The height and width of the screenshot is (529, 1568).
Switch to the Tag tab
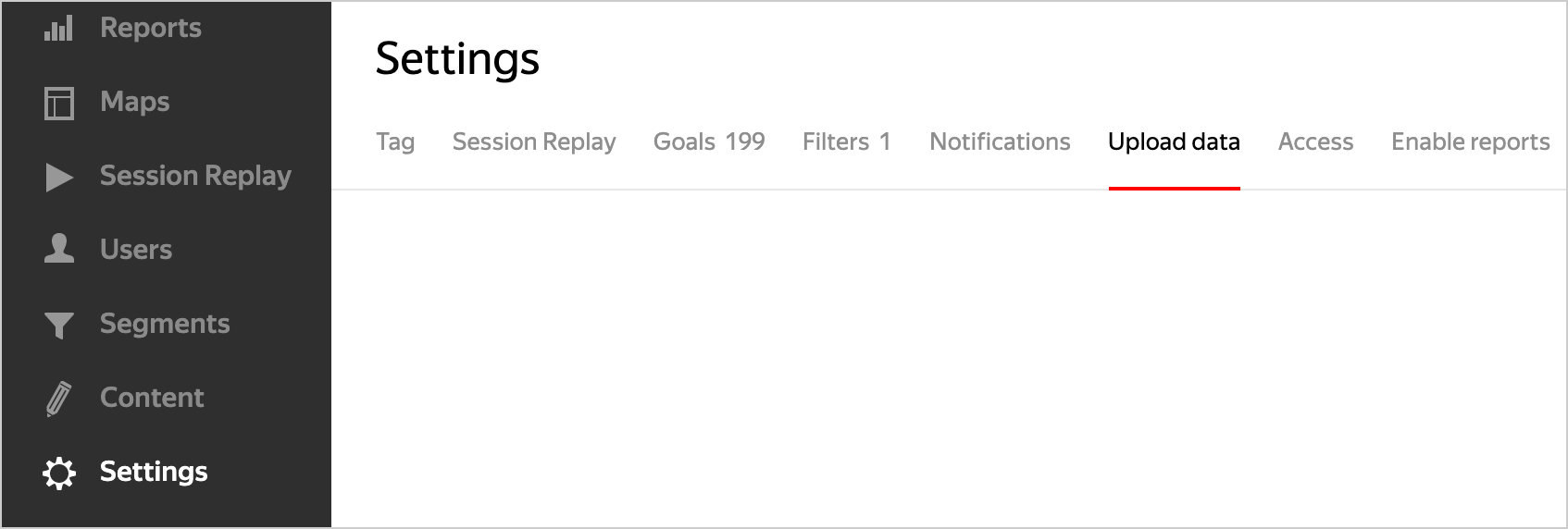coord(395,141)
